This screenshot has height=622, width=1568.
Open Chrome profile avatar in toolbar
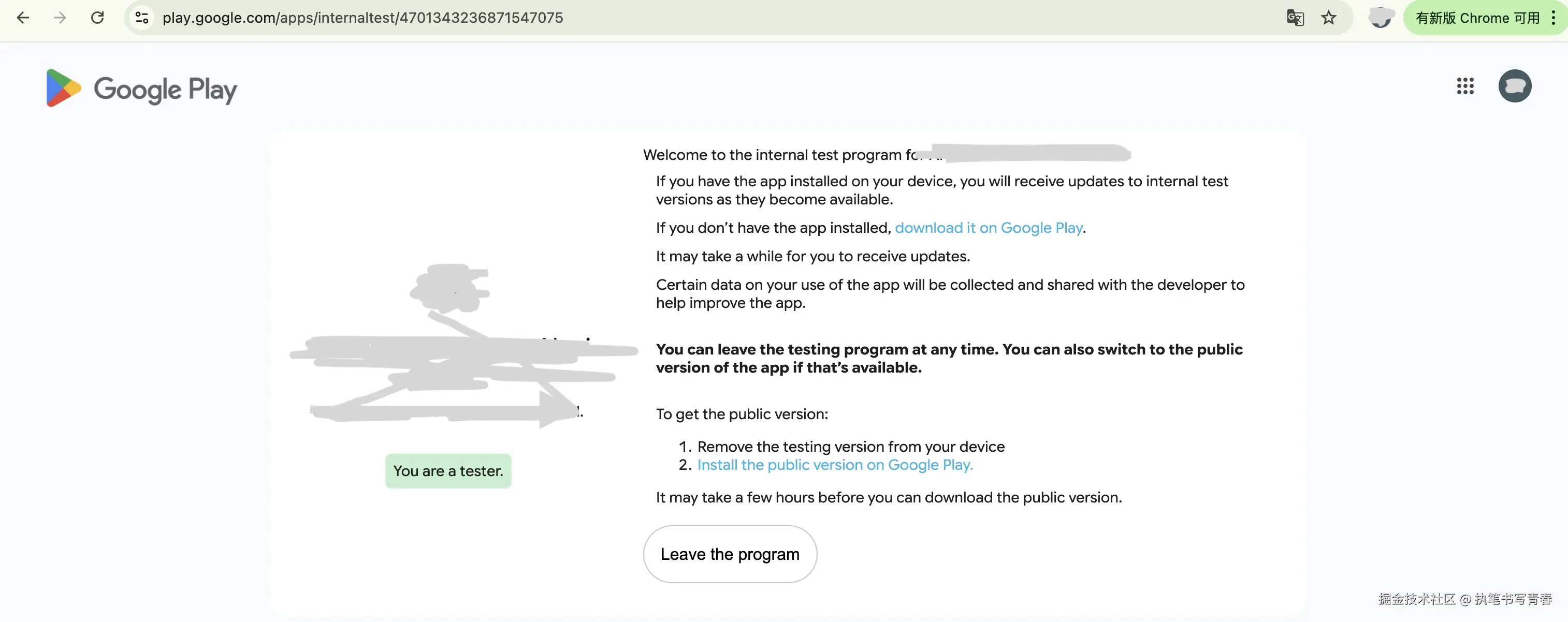point(1380,18)
